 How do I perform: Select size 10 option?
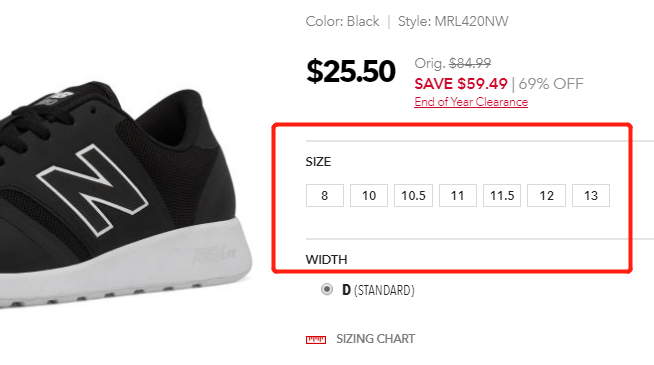click(369, 195)
